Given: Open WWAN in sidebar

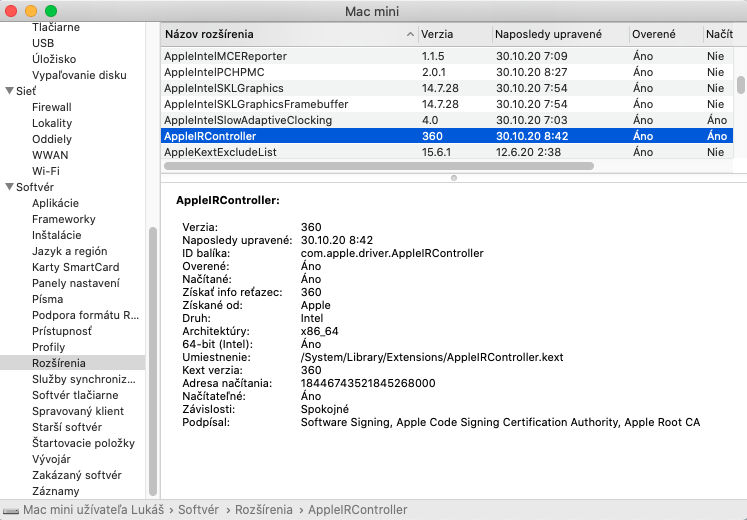Looking at the screenshot, I should tap(50, 155).
